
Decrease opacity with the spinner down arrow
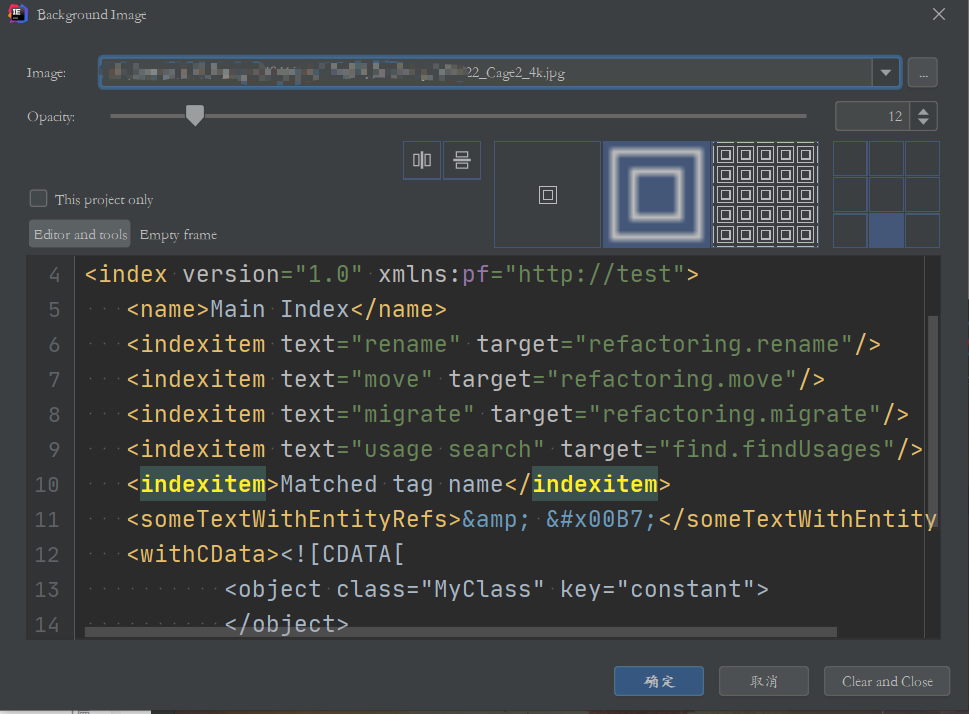point(923,121)
